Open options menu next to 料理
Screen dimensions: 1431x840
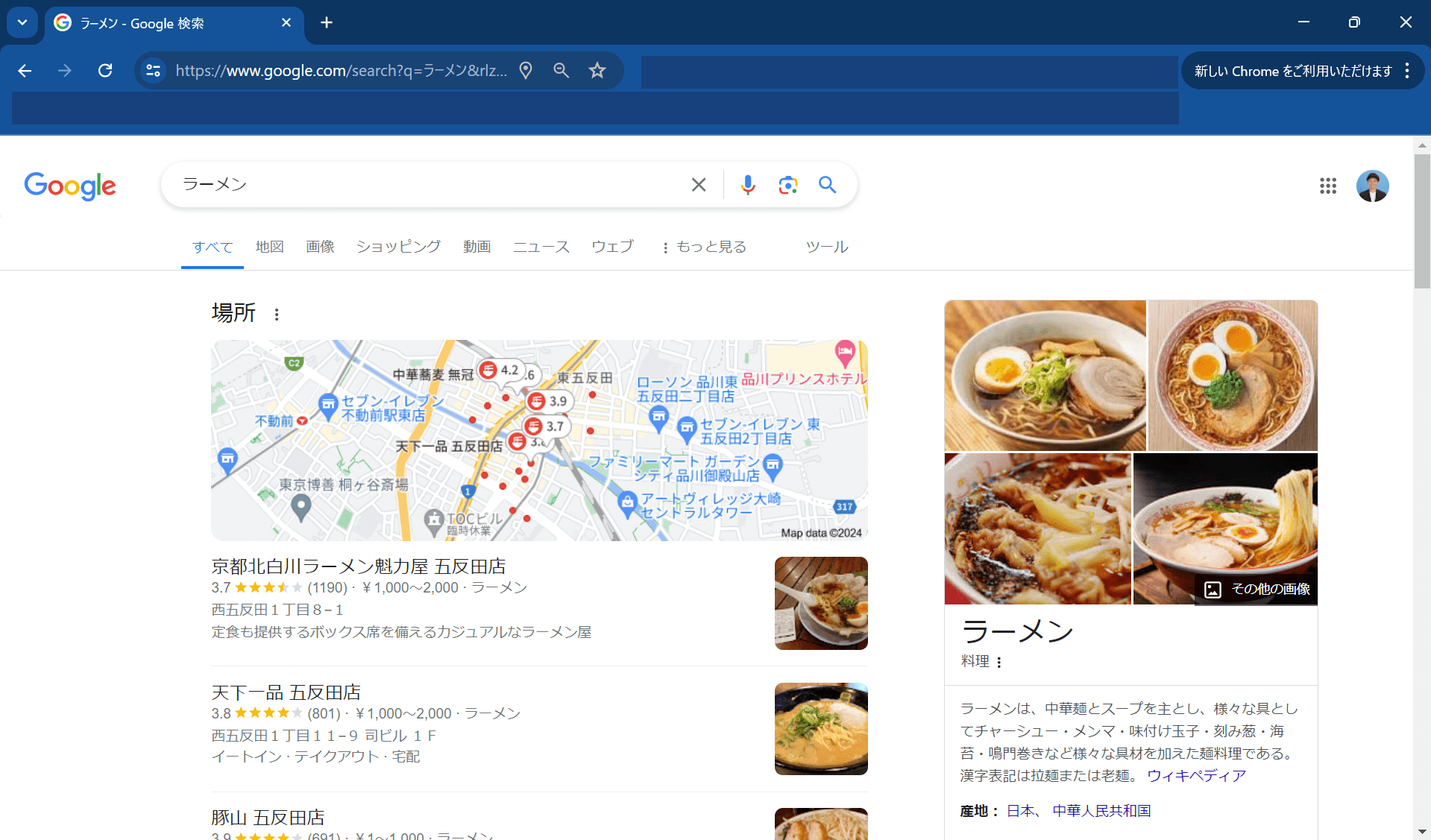[999, 663]
